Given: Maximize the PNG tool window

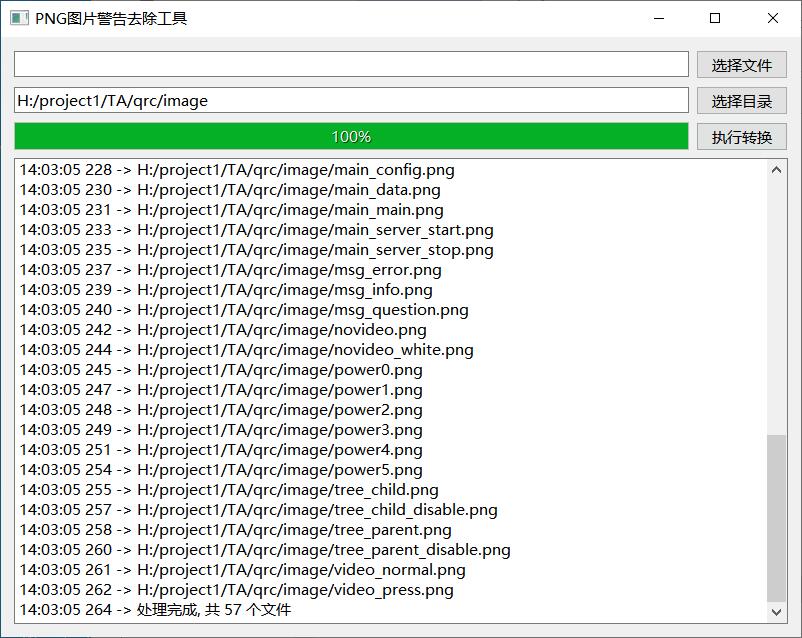Looking at the screenshot, I should tap(715, 18).
